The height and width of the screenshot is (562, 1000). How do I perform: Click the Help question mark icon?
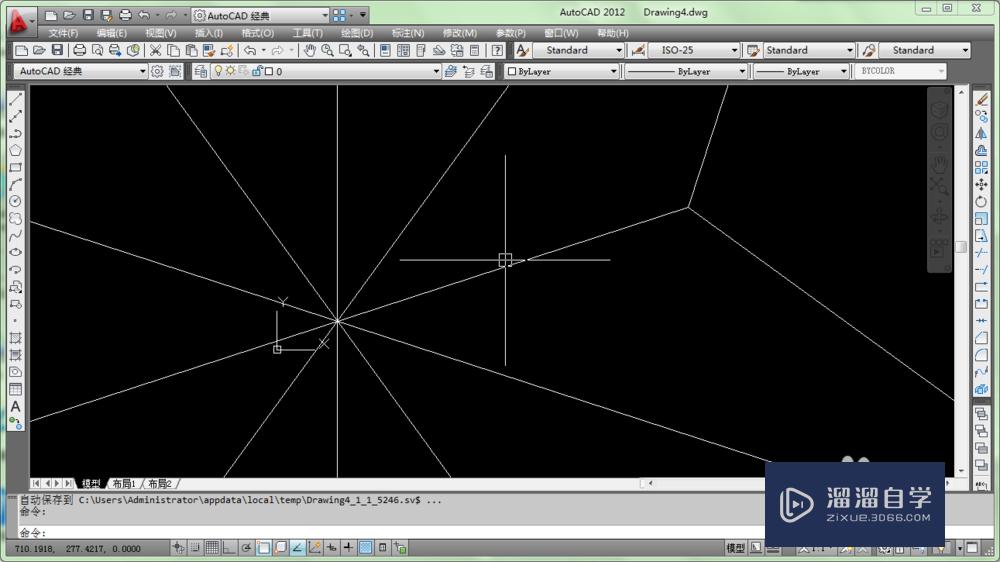pyautogui.click(x=497, y=50)
